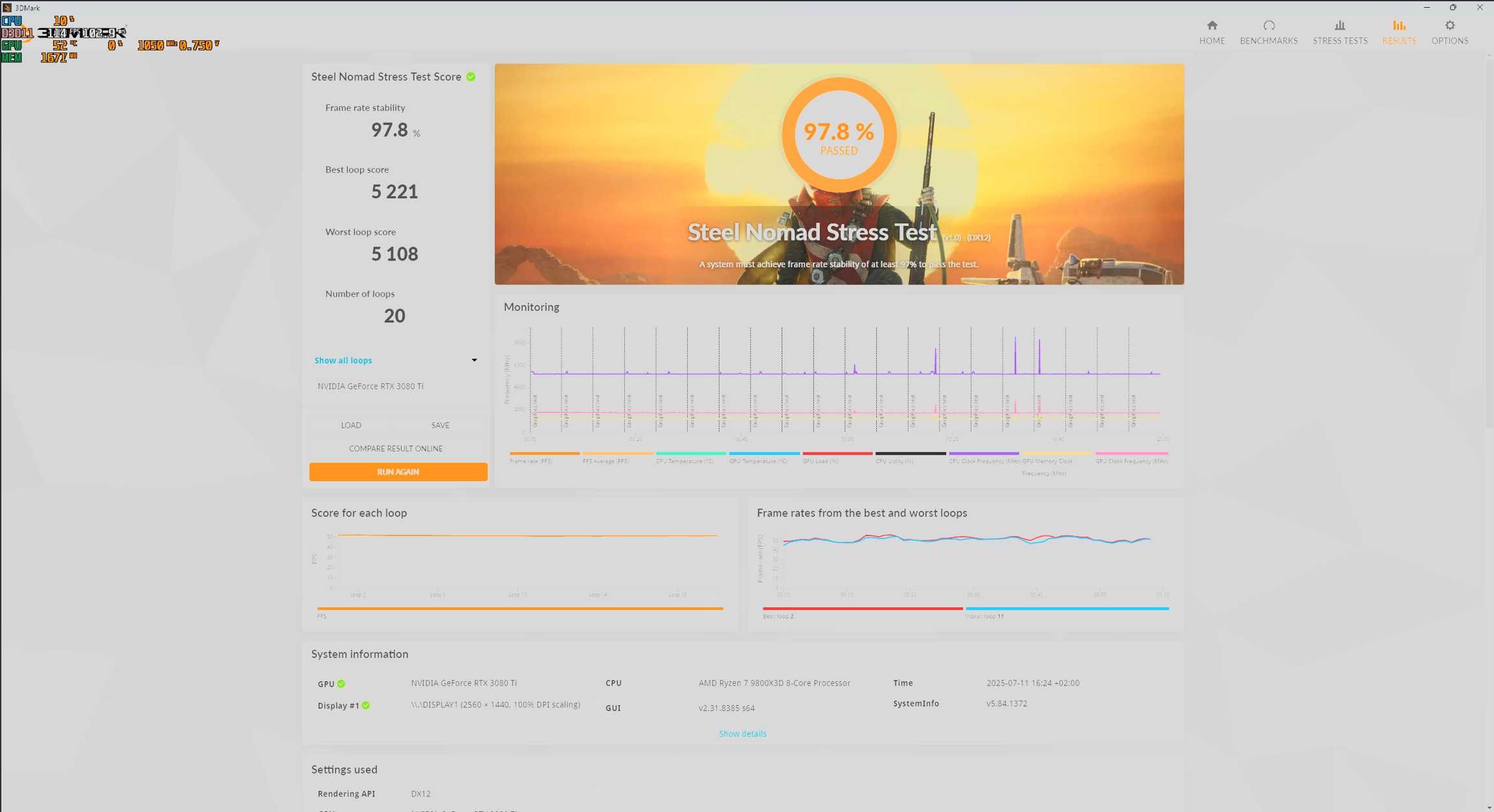The height and width of the screenshot is (812, 1494).
Task: Click the GUI version v2.31.8385 s64
Action: click(x=726, y=708)
